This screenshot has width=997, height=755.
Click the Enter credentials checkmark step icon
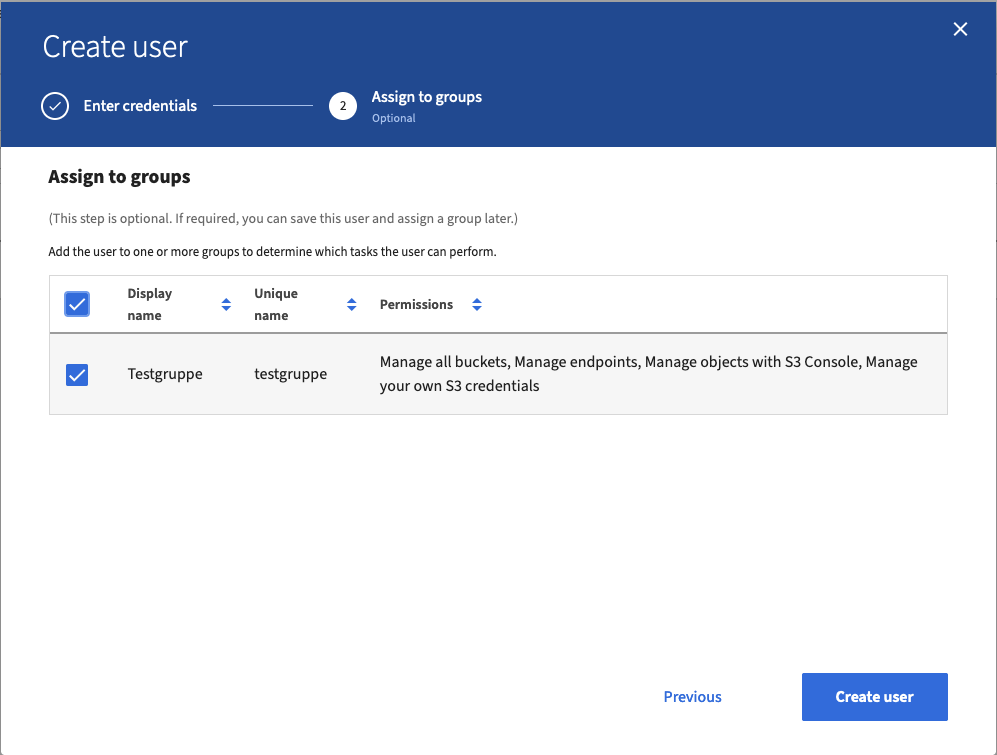55,106
